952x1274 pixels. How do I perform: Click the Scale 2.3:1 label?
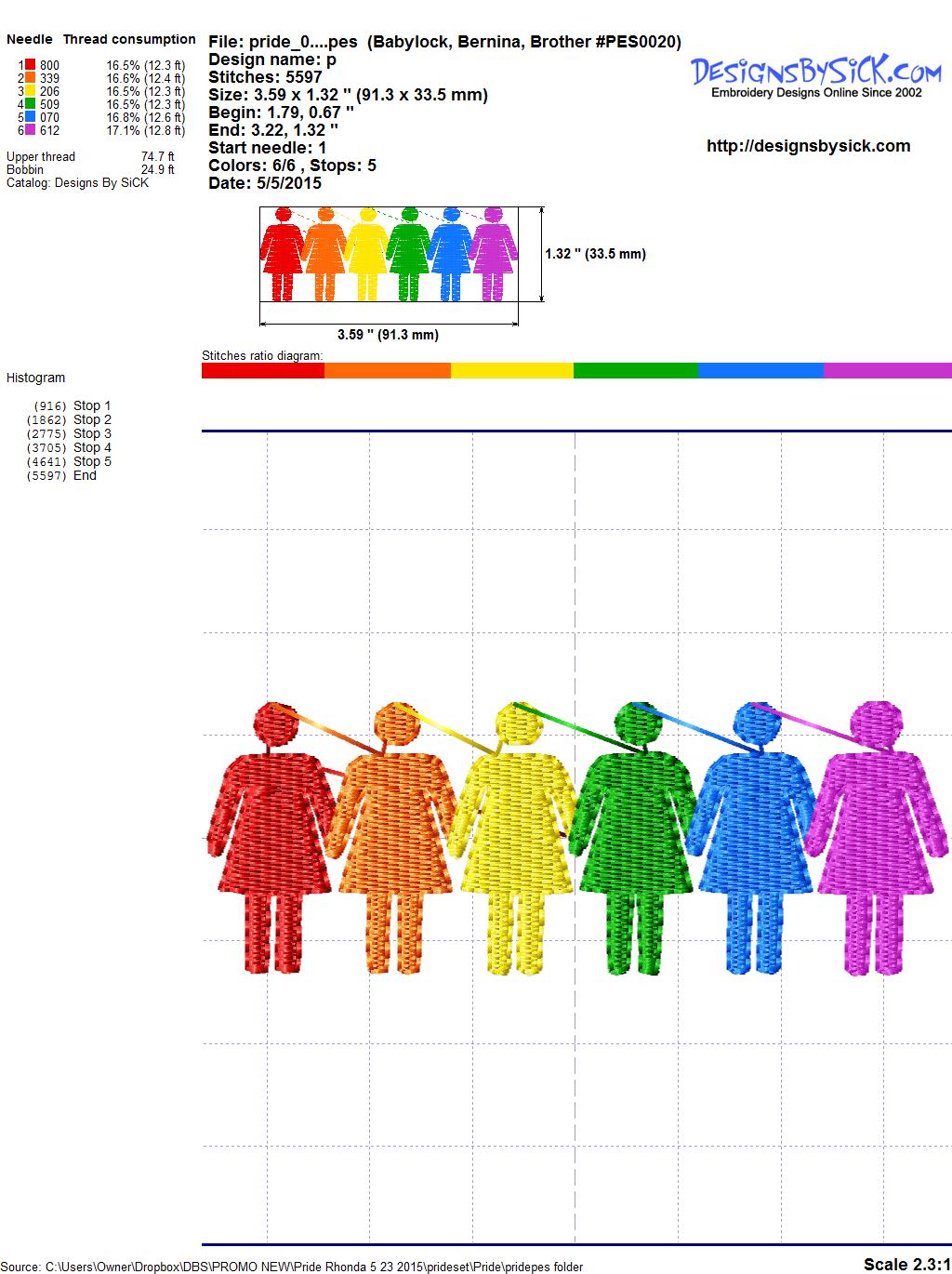906,1264
